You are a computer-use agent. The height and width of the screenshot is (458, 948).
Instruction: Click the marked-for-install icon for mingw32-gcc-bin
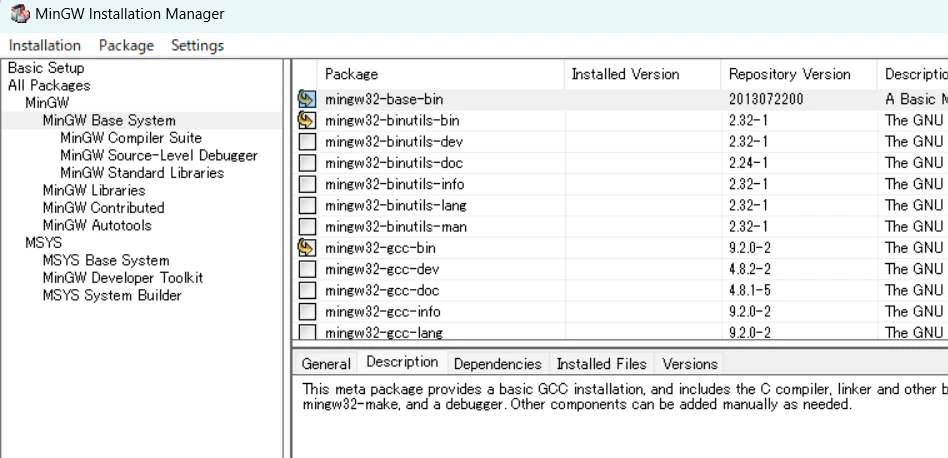pos(307,248)
